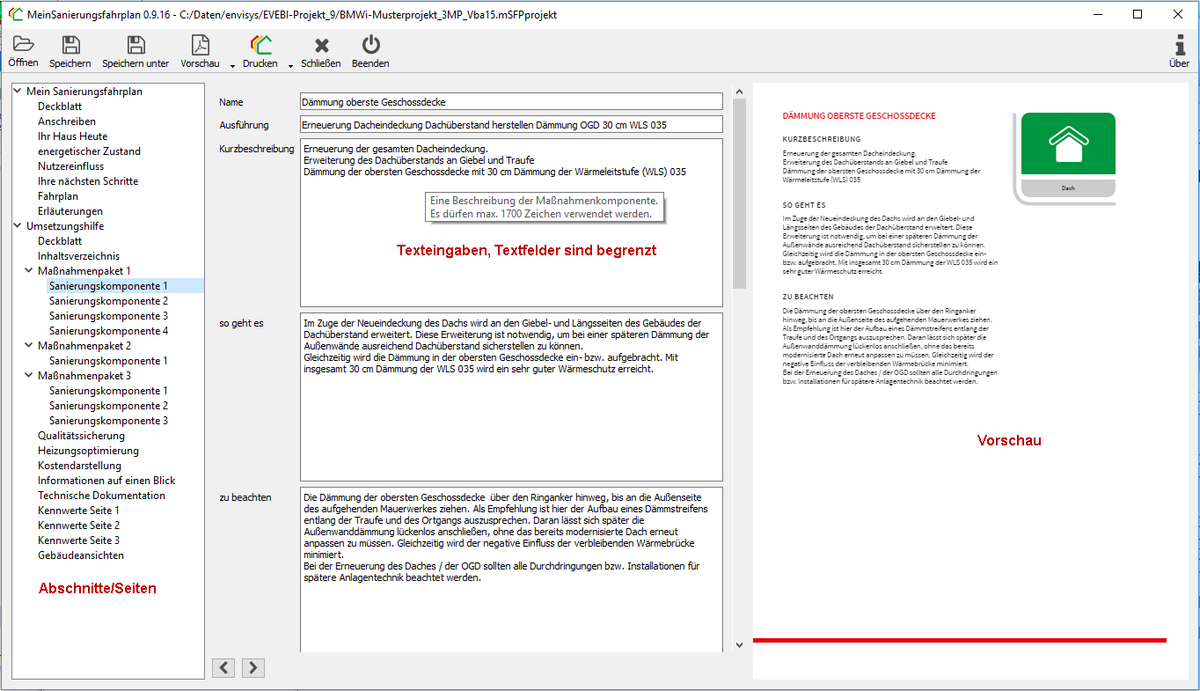Click the form's scroll up arrow

click(x=739, y=93)
